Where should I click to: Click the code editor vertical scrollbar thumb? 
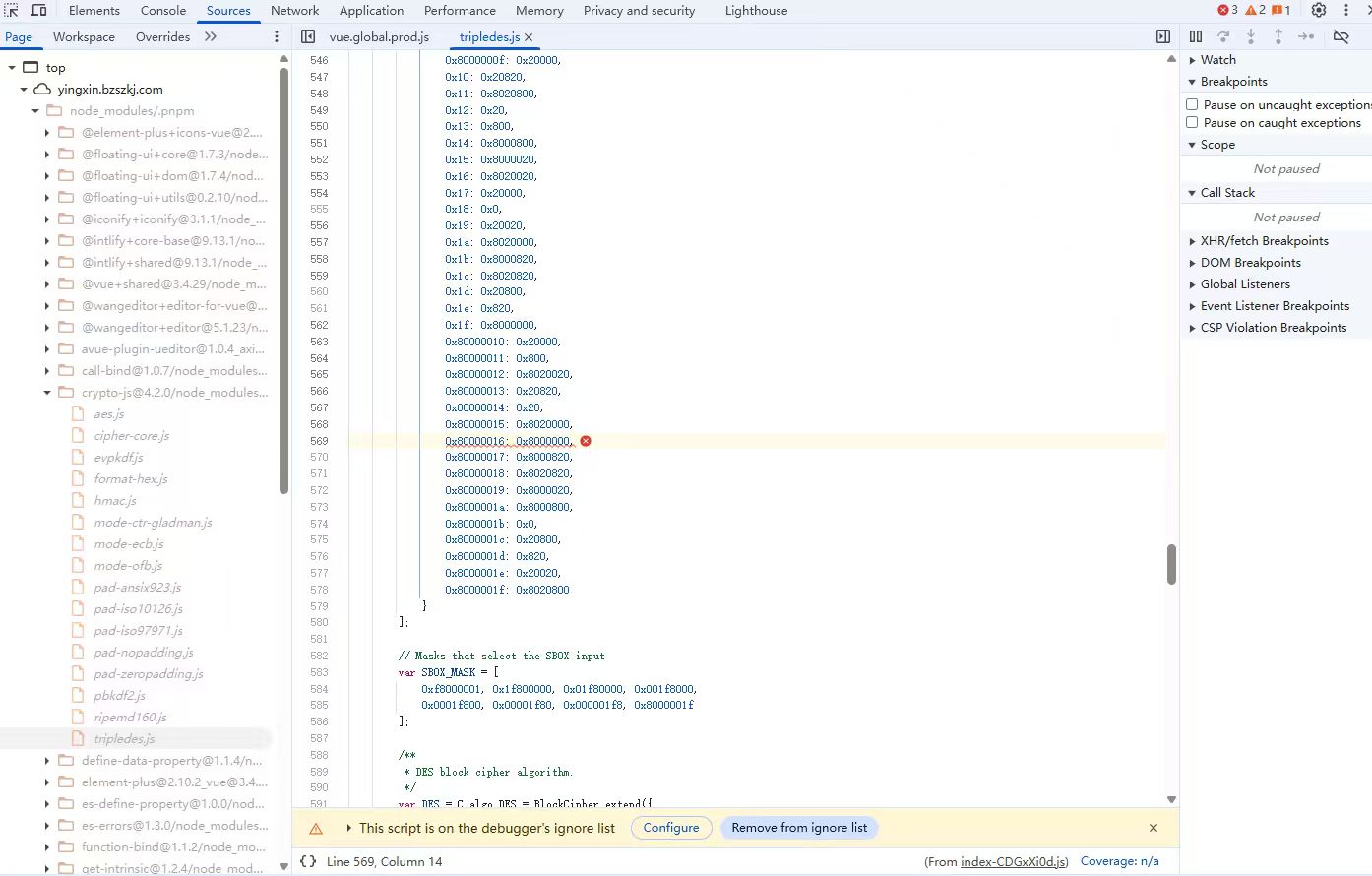click(1171, 564)
